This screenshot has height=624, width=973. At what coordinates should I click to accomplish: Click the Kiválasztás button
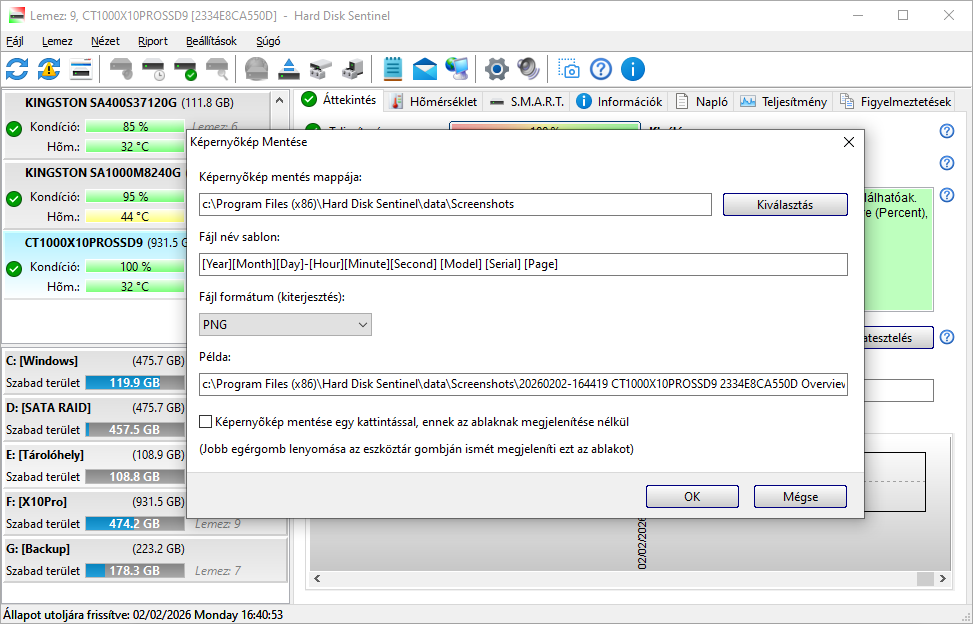click(785, 204)
